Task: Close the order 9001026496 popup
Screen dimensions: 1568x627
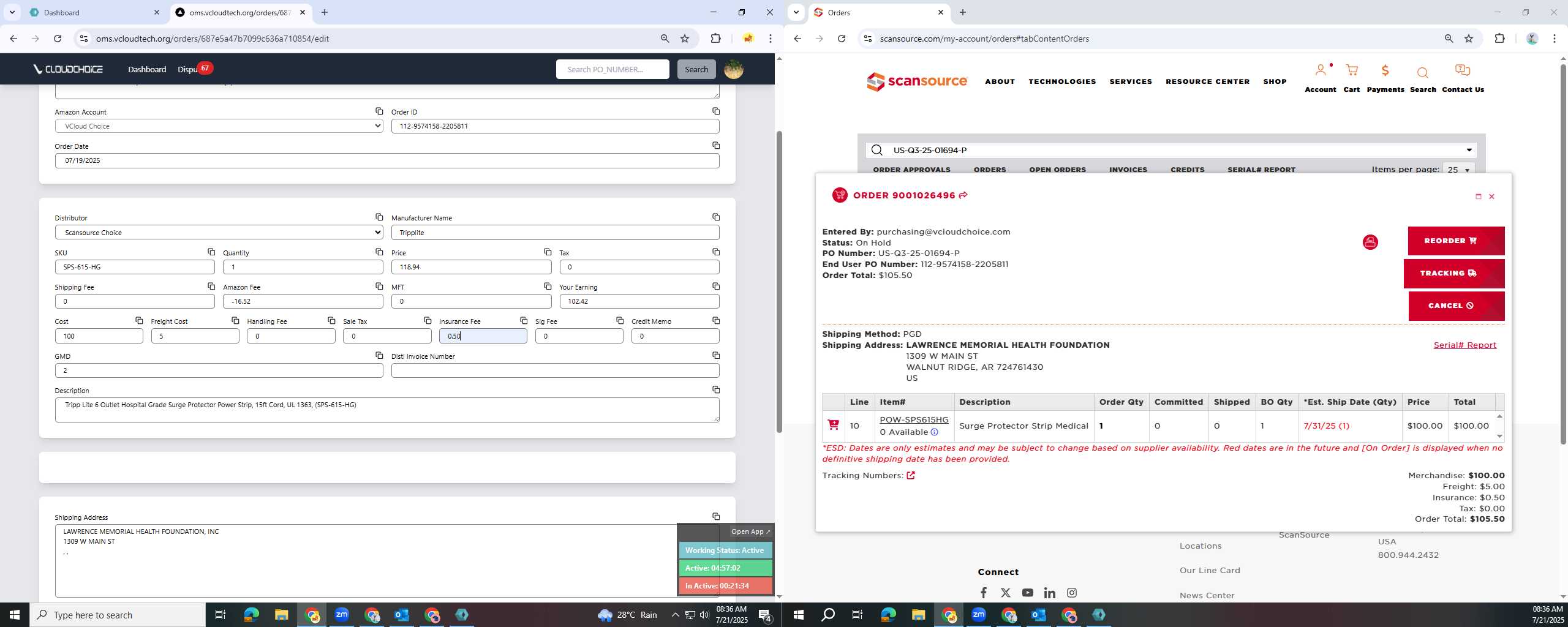Action: (x=1491, y=197)
